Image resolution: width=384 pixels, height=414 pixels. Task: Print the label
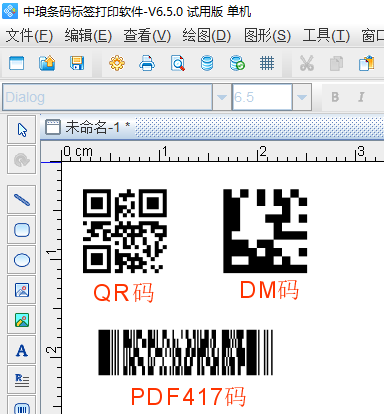point(147,63)
